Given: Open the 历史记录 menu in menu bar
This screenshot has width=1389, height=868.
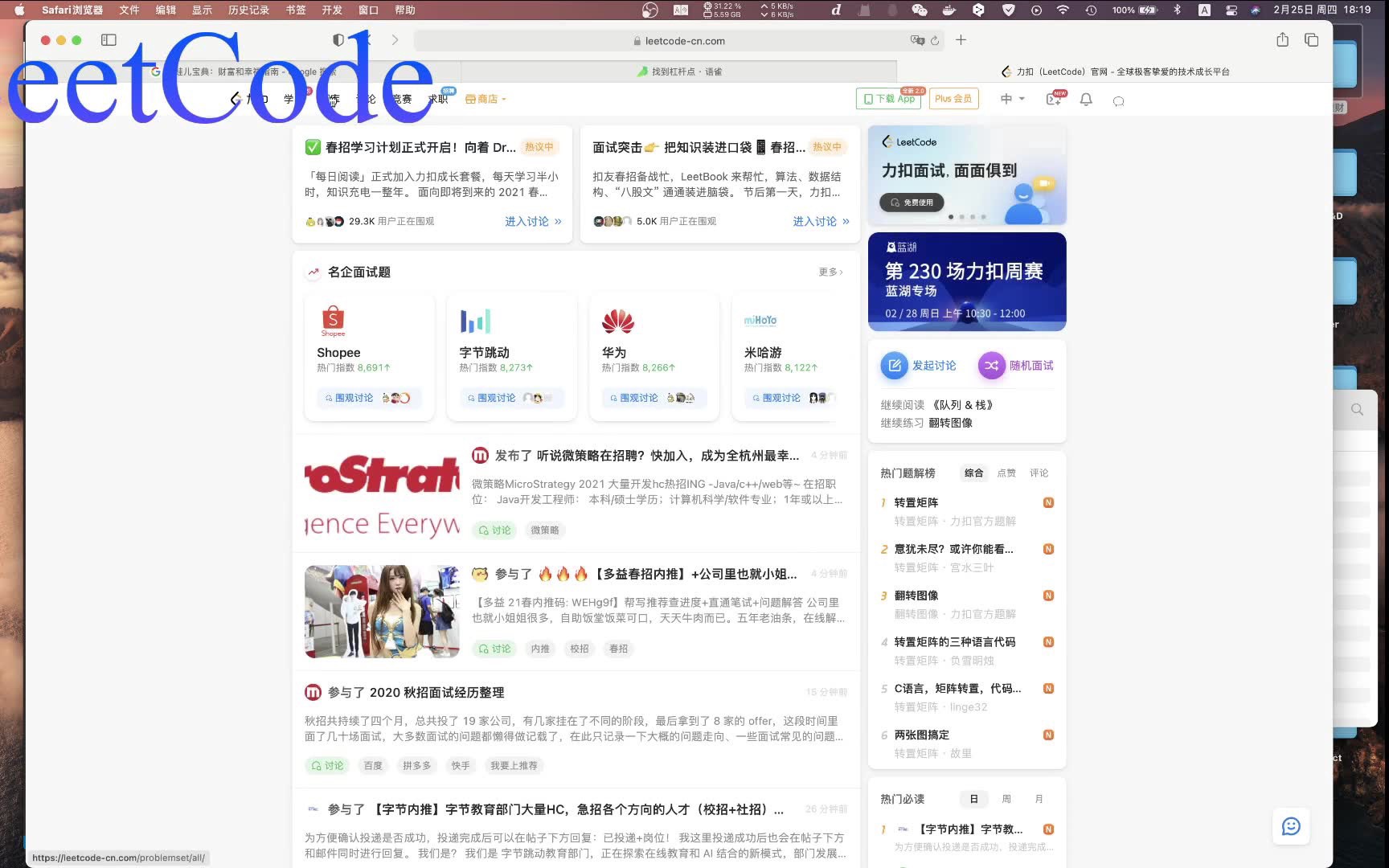Looking at the screenshot, I should (248, 10).
